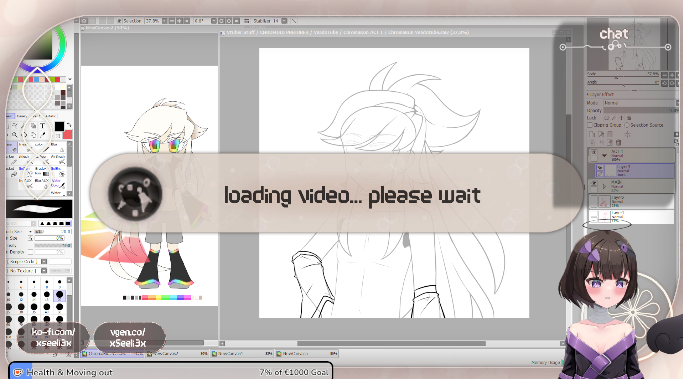Hide the highlighted layer via eye icon
This screenshot has width=683, height=379.
[x=600, y=168]
